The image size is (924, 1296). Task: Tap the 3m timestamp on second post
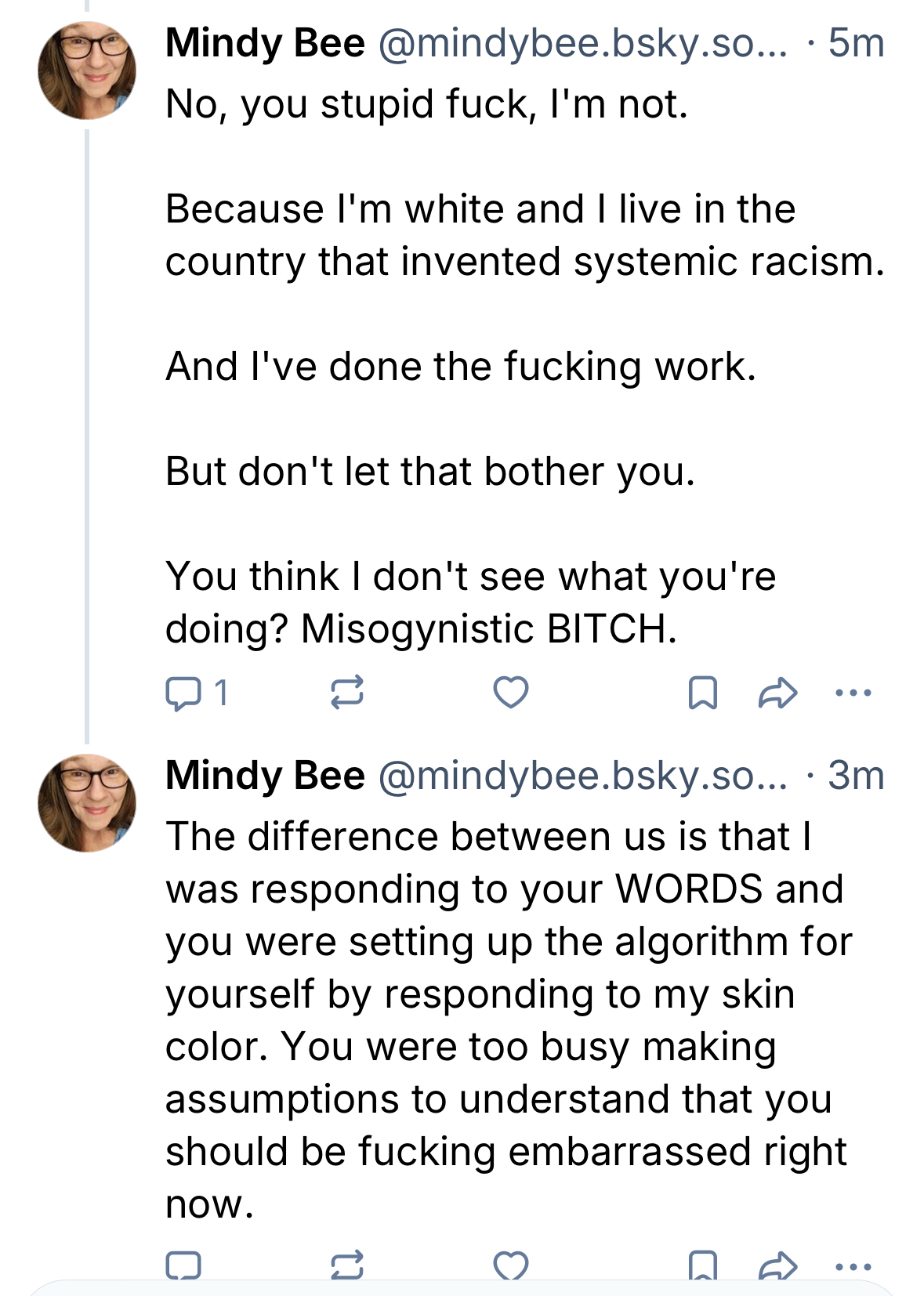coord(856,776)
